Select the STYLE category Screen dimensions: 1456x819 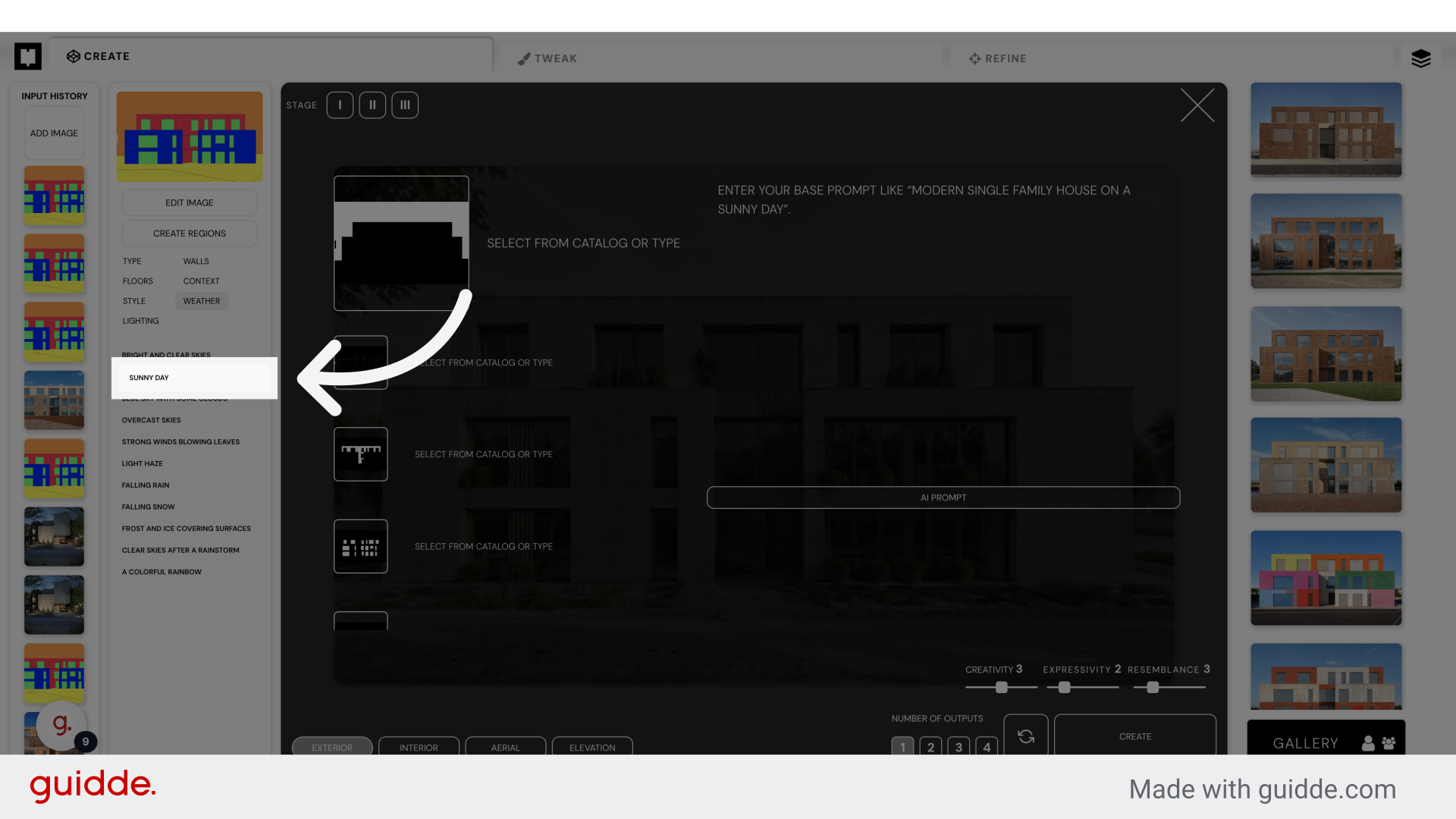point(133,301)
